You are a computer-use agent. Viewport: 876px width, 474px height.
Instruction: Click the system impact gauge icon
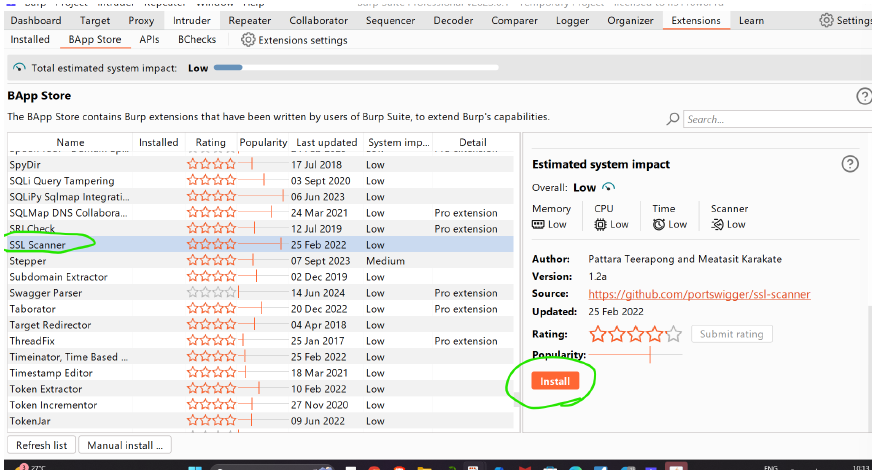(19, 68)
